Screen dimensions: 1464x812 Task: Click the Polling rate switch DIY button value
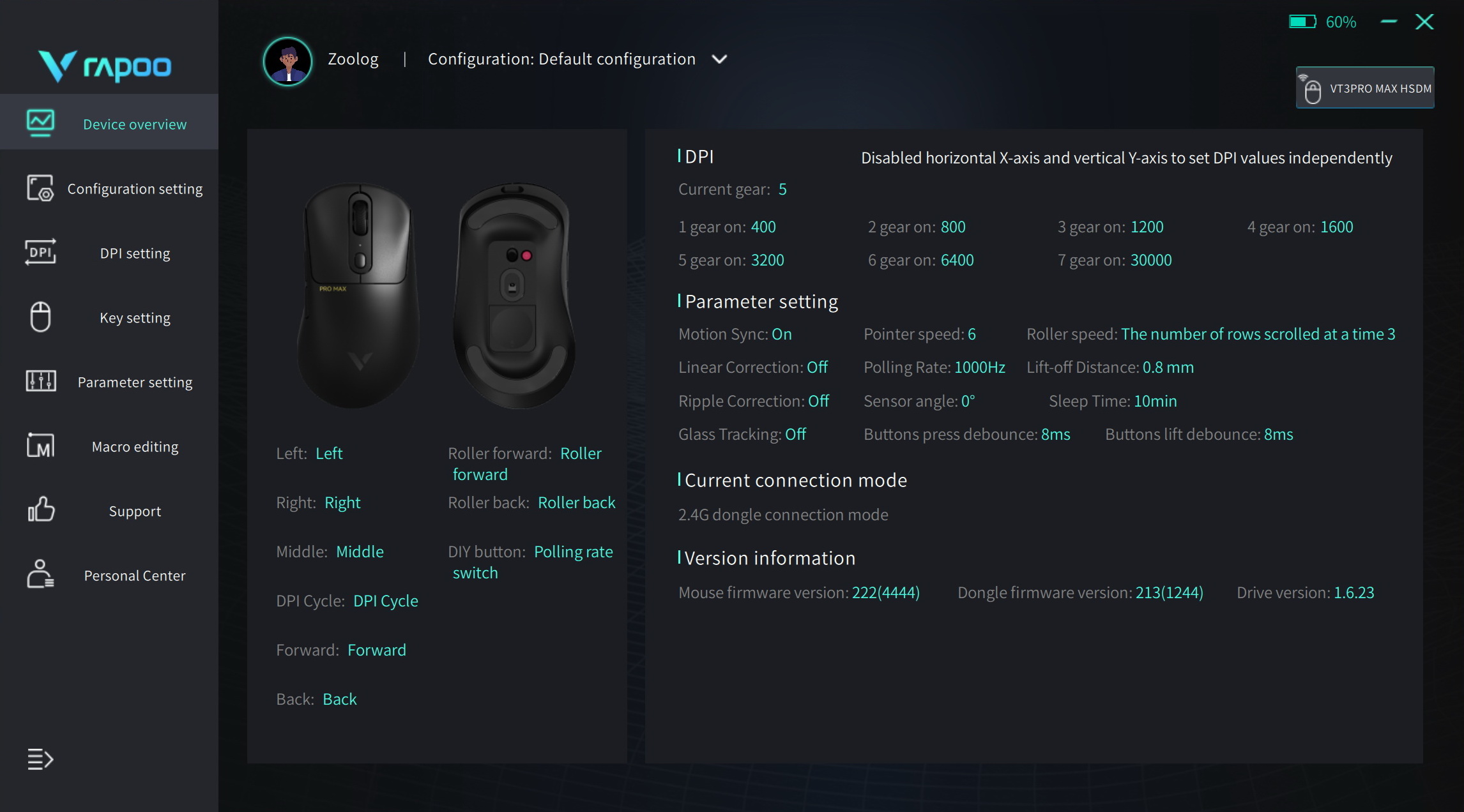click(573, 552)
